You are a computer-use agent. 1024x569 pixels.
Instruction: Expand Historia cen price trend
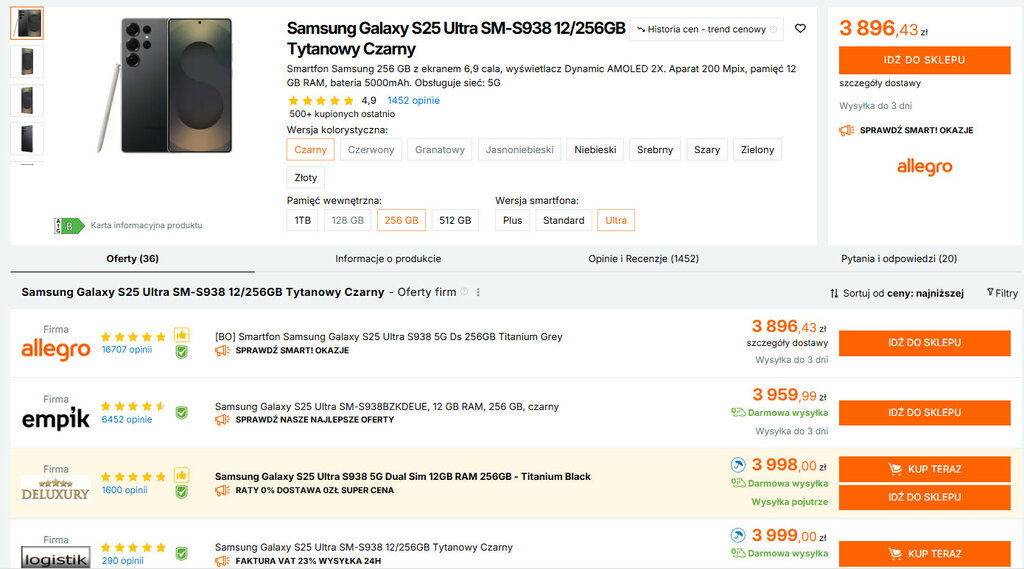click(706, 30)
